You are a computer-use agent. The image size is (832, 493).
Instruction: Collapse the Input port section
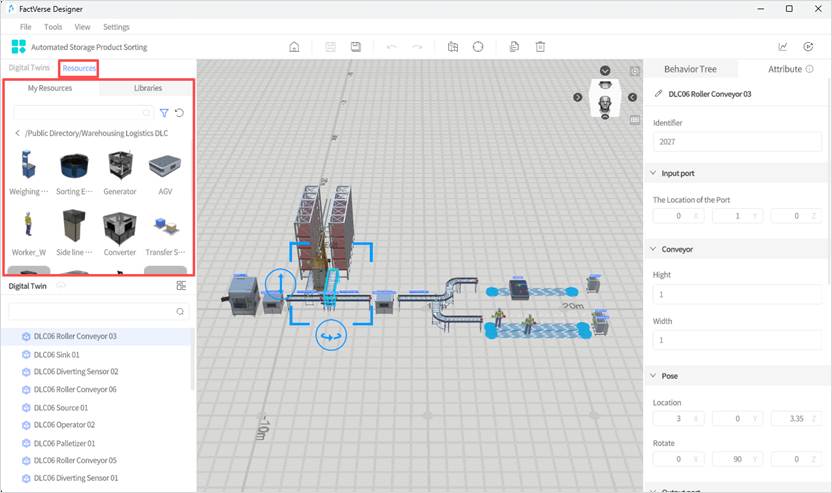tap(653, 173)
